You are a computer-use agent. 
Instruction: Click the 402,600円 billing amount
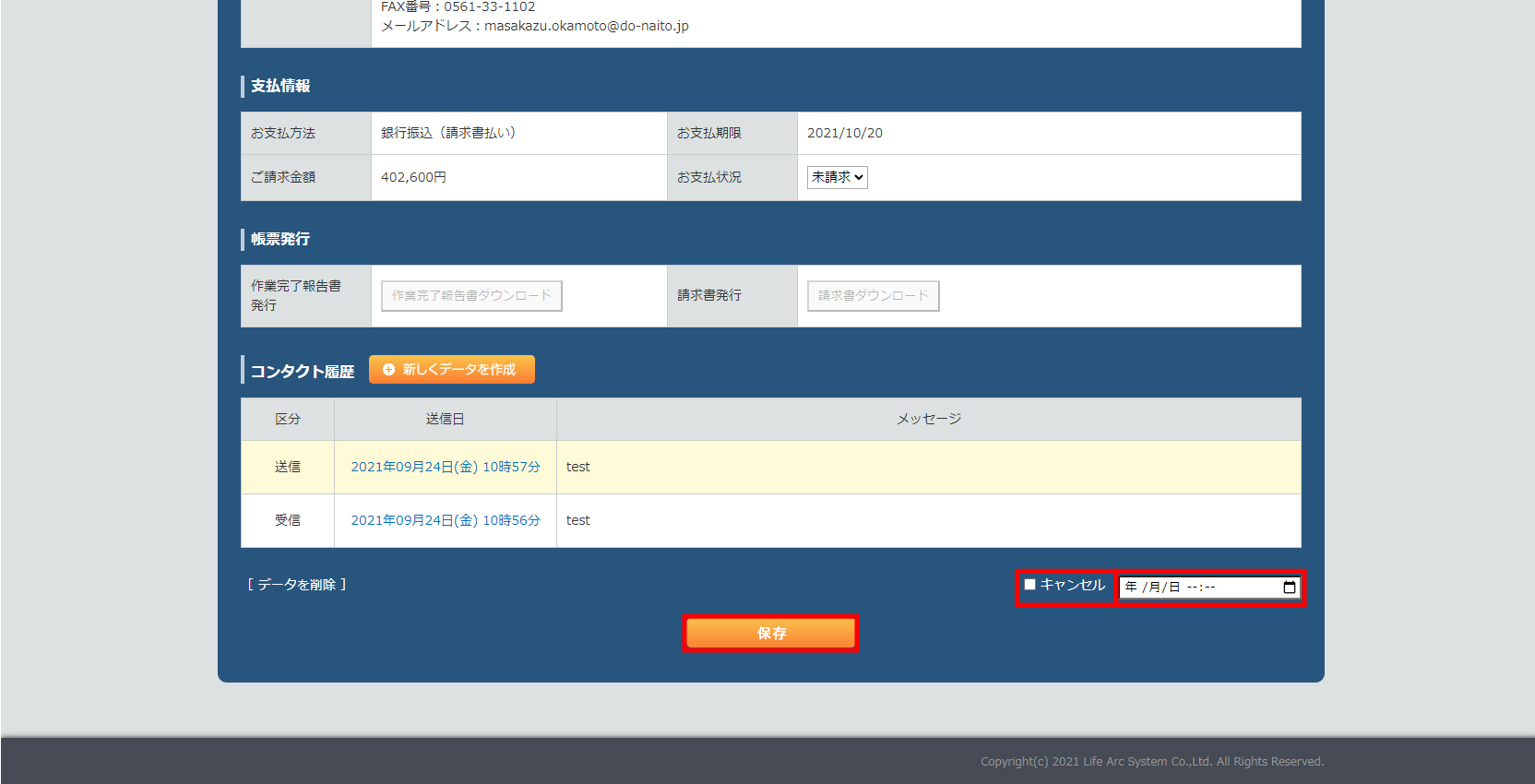(x=413, y=177)
